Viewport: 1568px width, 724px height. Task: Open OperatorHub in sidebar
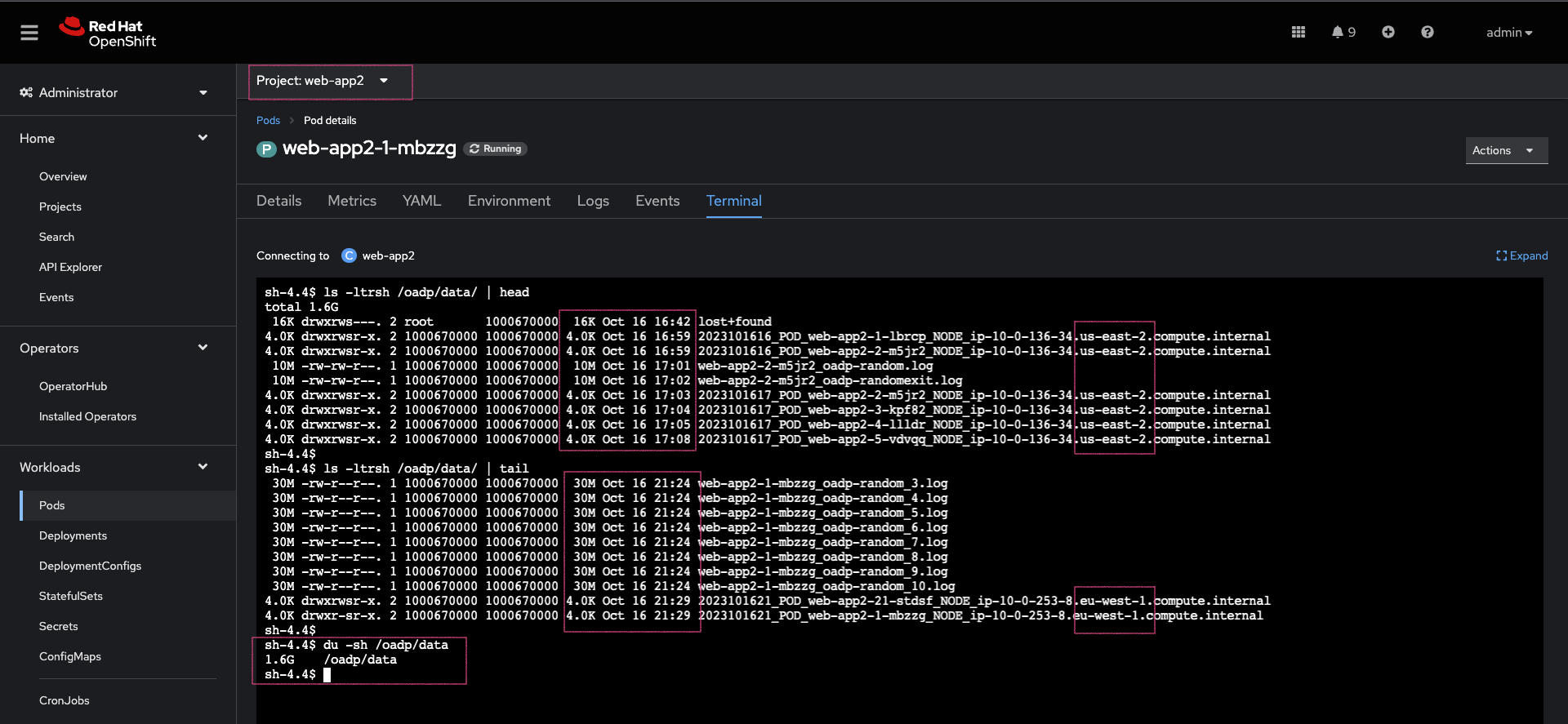tap(73, 387)
